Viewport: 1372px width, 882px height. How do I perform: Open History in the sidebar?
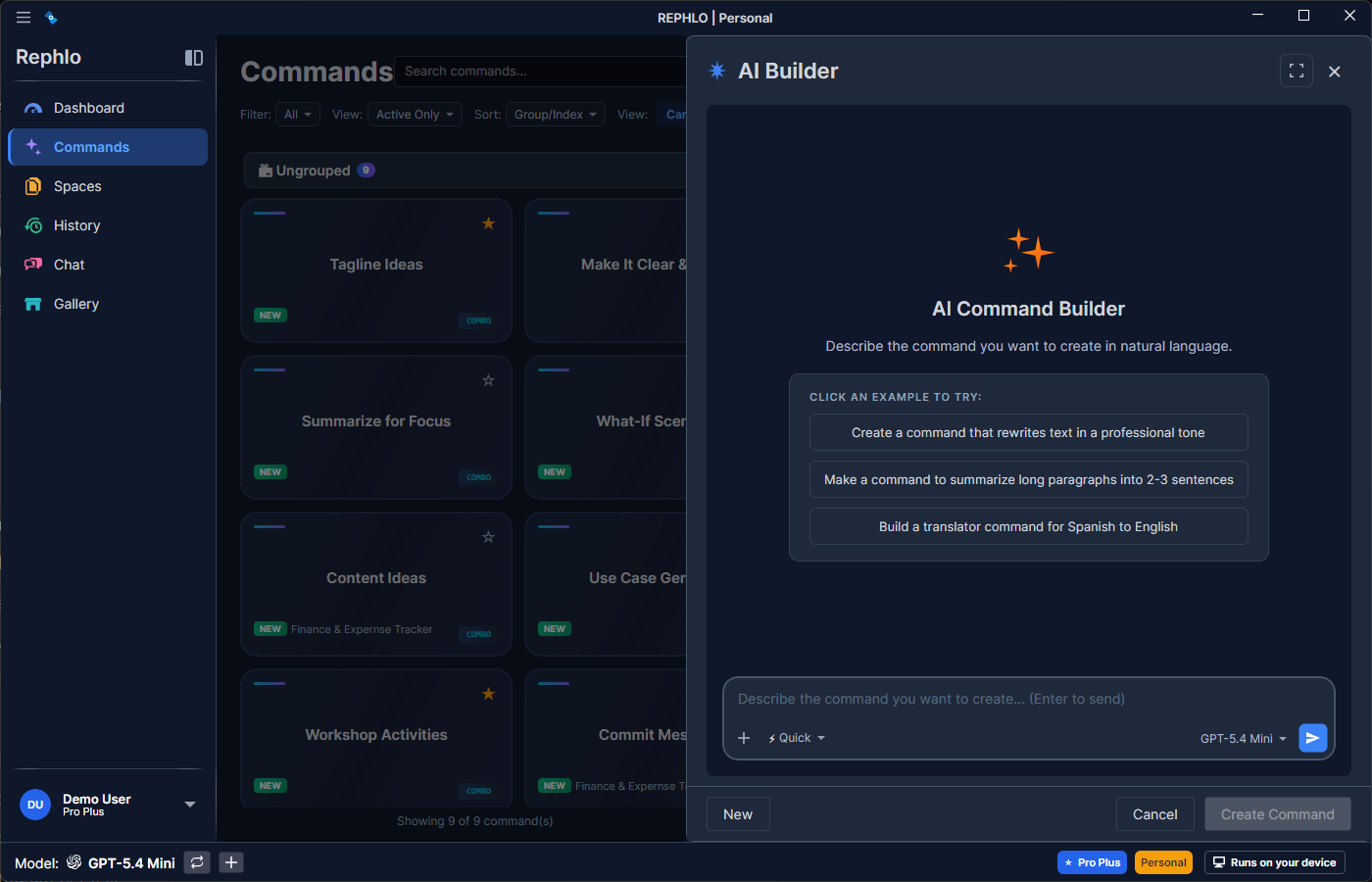tap(108, 225)
